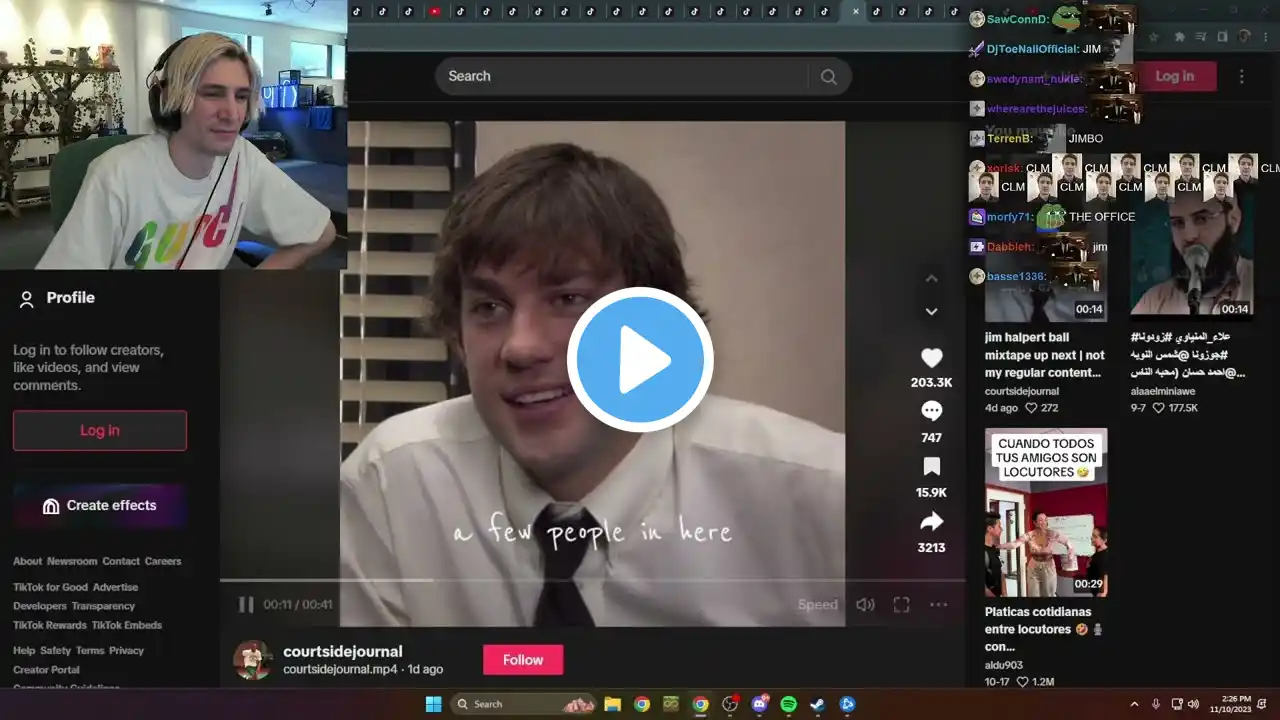Open the video's three-dot more options
Screen dimensions: 1280x720
click(938, 604)
